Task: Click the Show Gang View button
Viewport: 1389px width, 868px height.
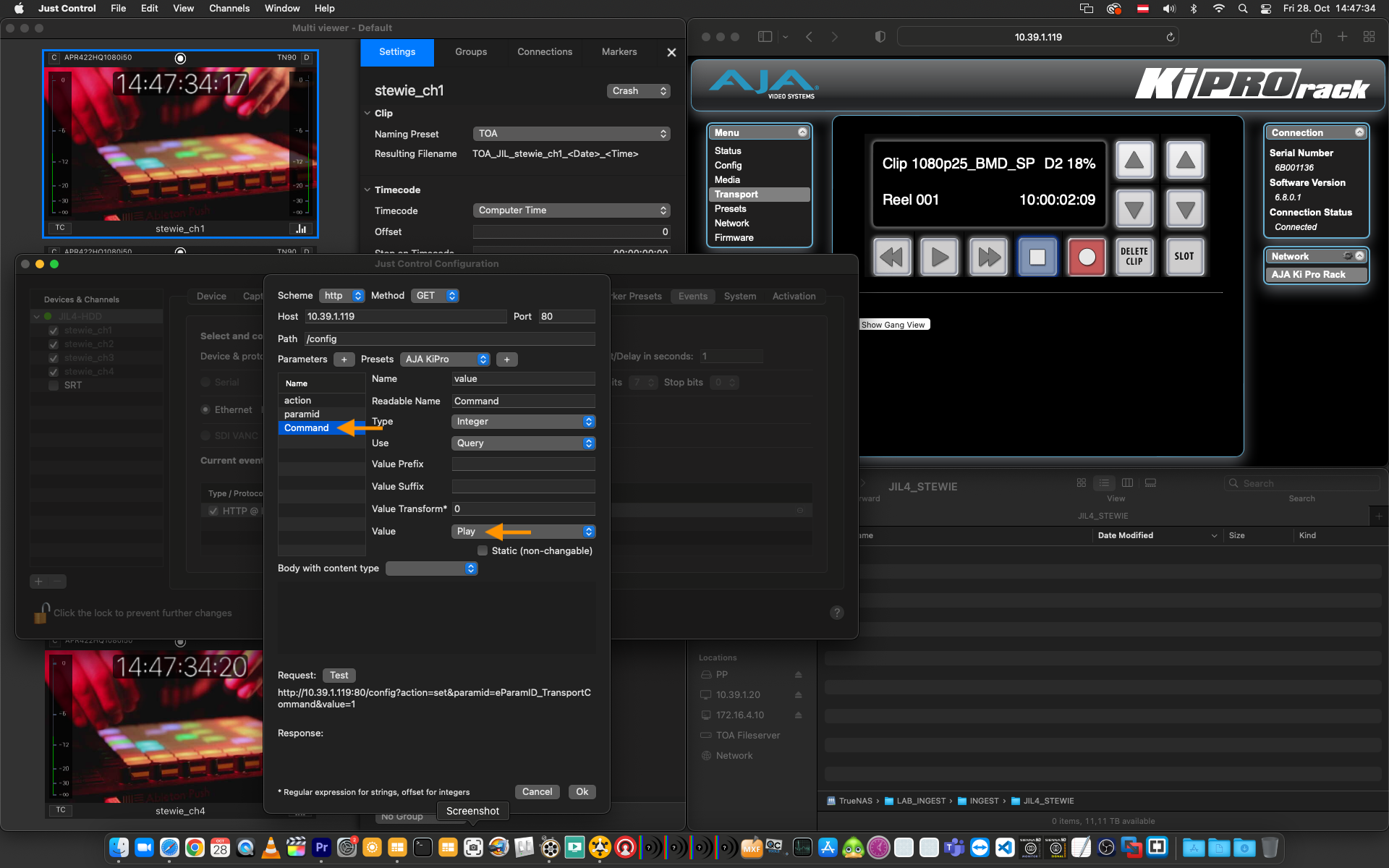Action: coord(893,325)
